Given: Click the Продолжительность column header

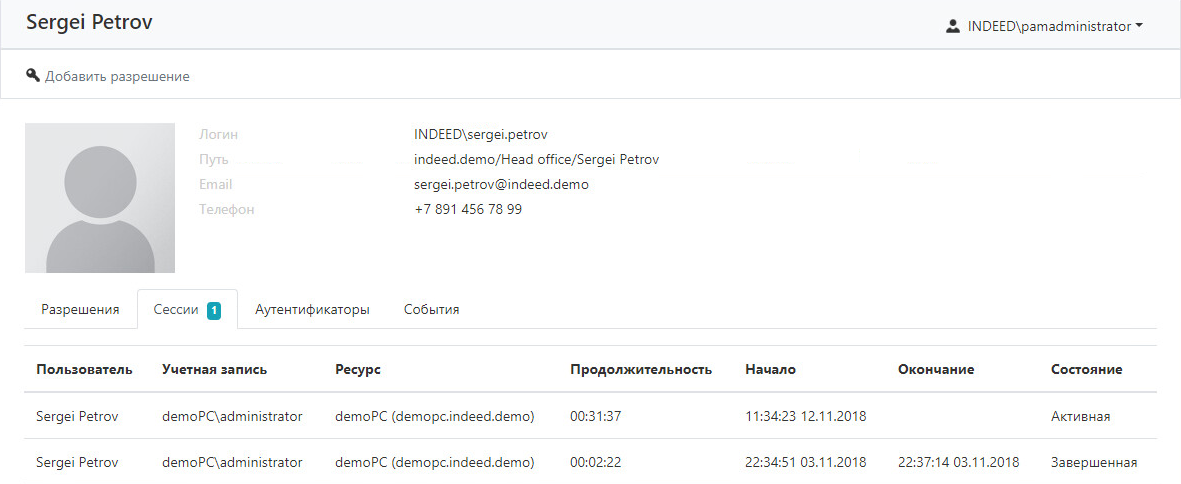Looking at the screenshot, I should point(640,370).
